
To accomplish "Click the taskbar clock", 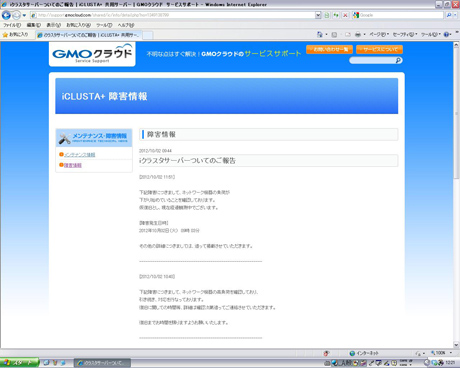I will point(450,363).
